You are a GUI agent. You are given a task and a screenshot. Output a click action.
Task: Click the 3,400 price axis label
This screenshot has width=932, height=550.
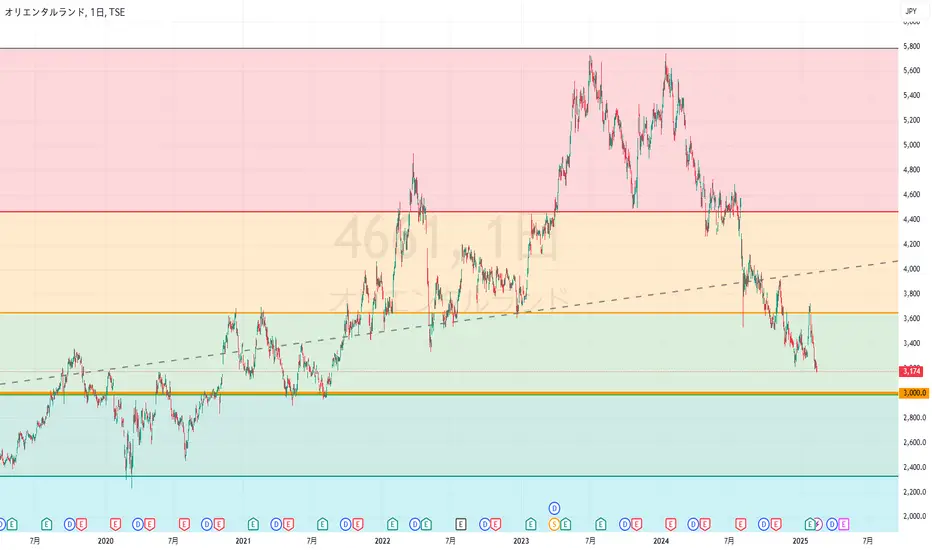(x=911, y=344)
